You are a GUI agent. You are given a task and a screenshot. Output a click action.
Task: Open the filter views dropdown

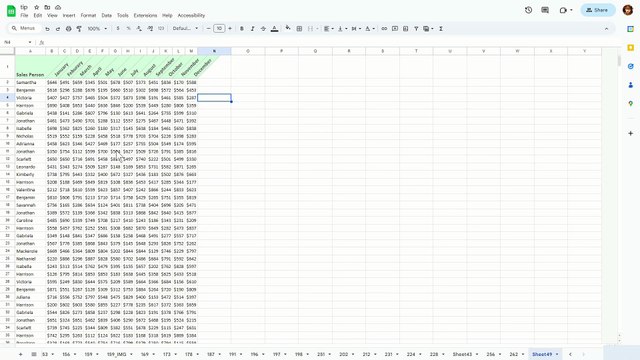428,29
